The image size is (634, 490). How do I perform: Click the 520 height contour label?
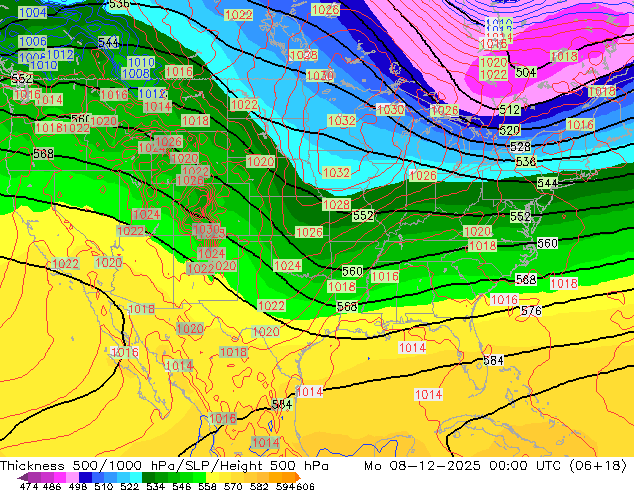coord(509,130)
